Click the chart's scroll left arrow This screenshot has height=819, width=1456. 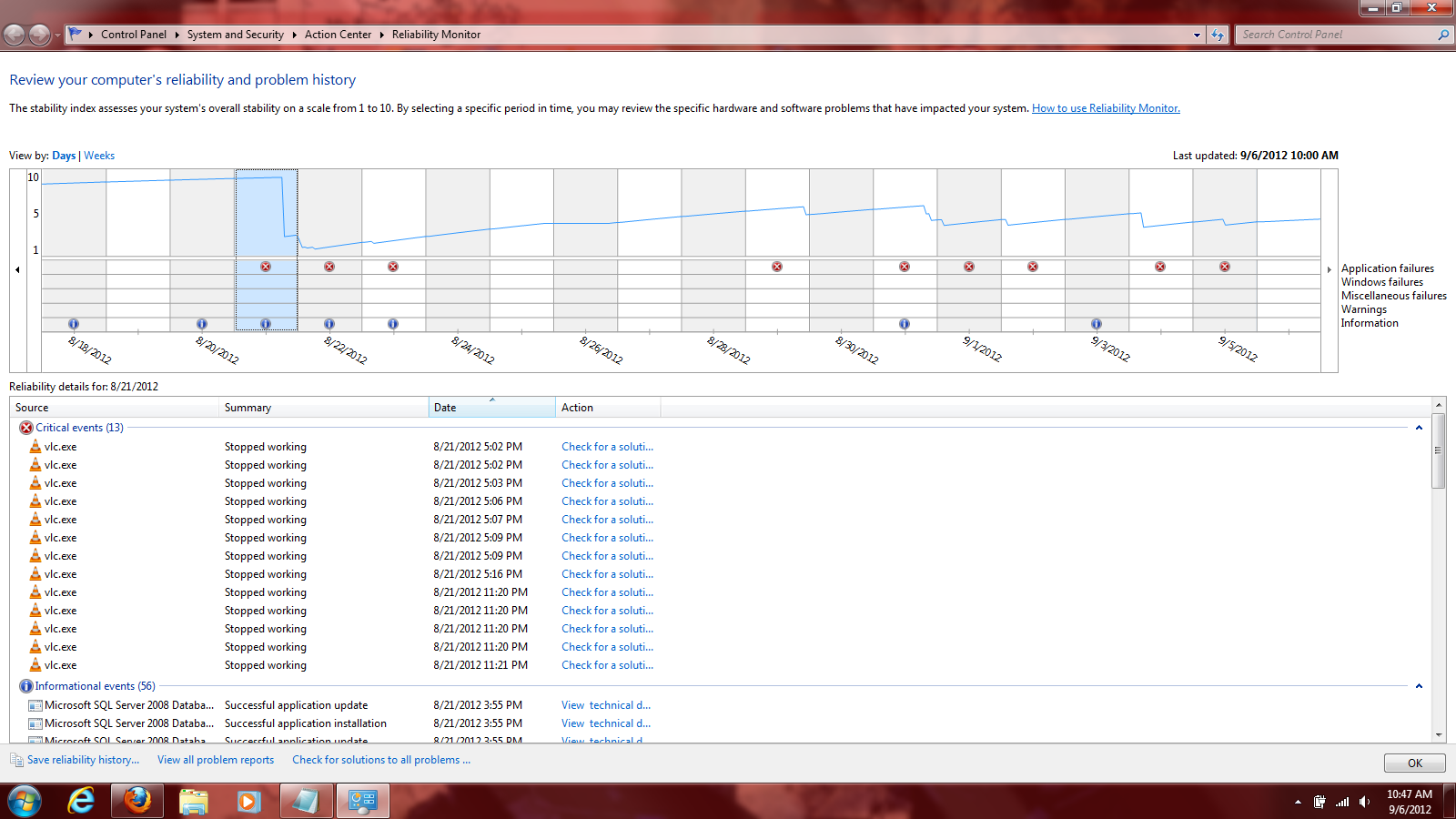tap(17, 269)
